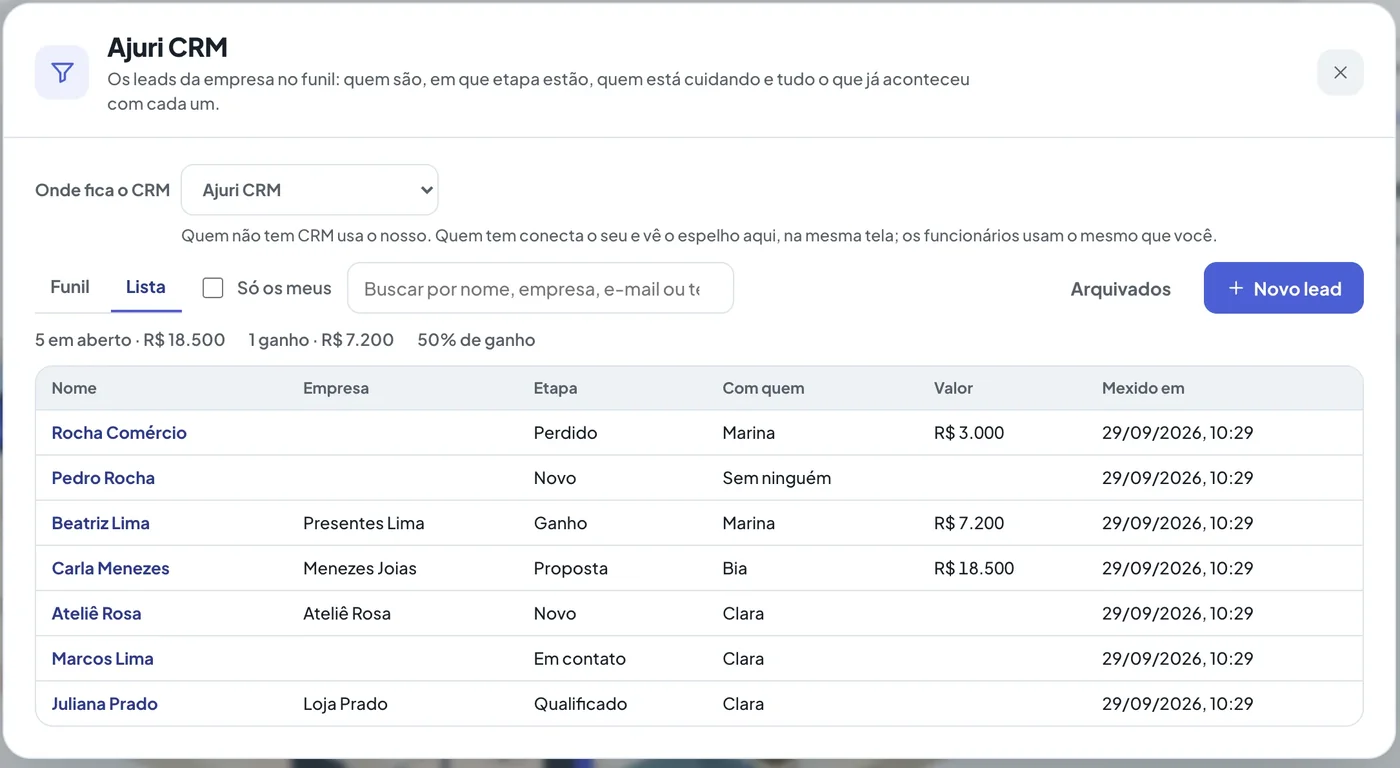The height and width of the screenshot is (768, 1400).
Task: Click the Presentes Lima company cell
Action: tap(364, 523)
